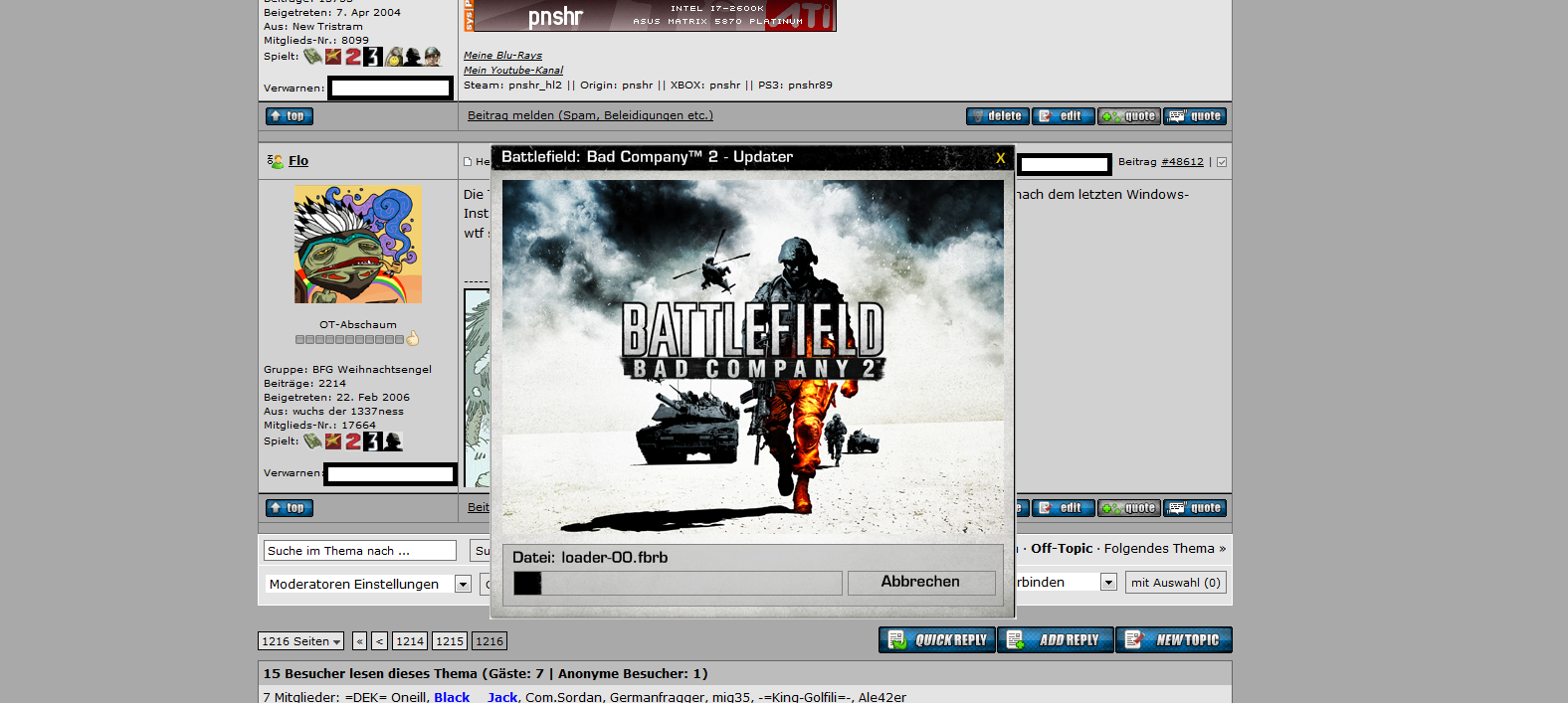Click the helmeted soldier game icon in pnshr's Spielt row

click(x=432, y=57)
